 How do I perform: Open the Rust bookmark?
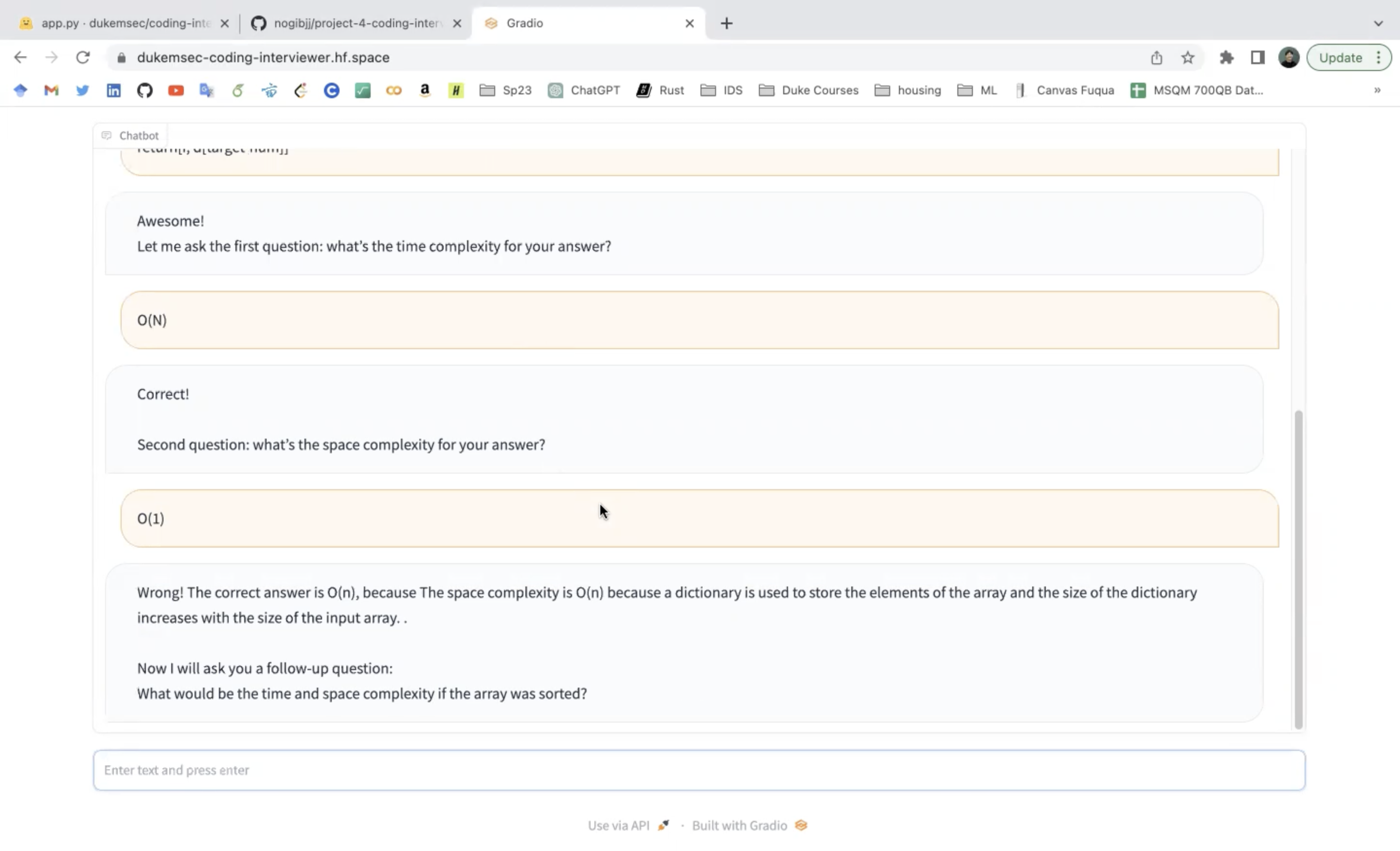click(660, 90)
